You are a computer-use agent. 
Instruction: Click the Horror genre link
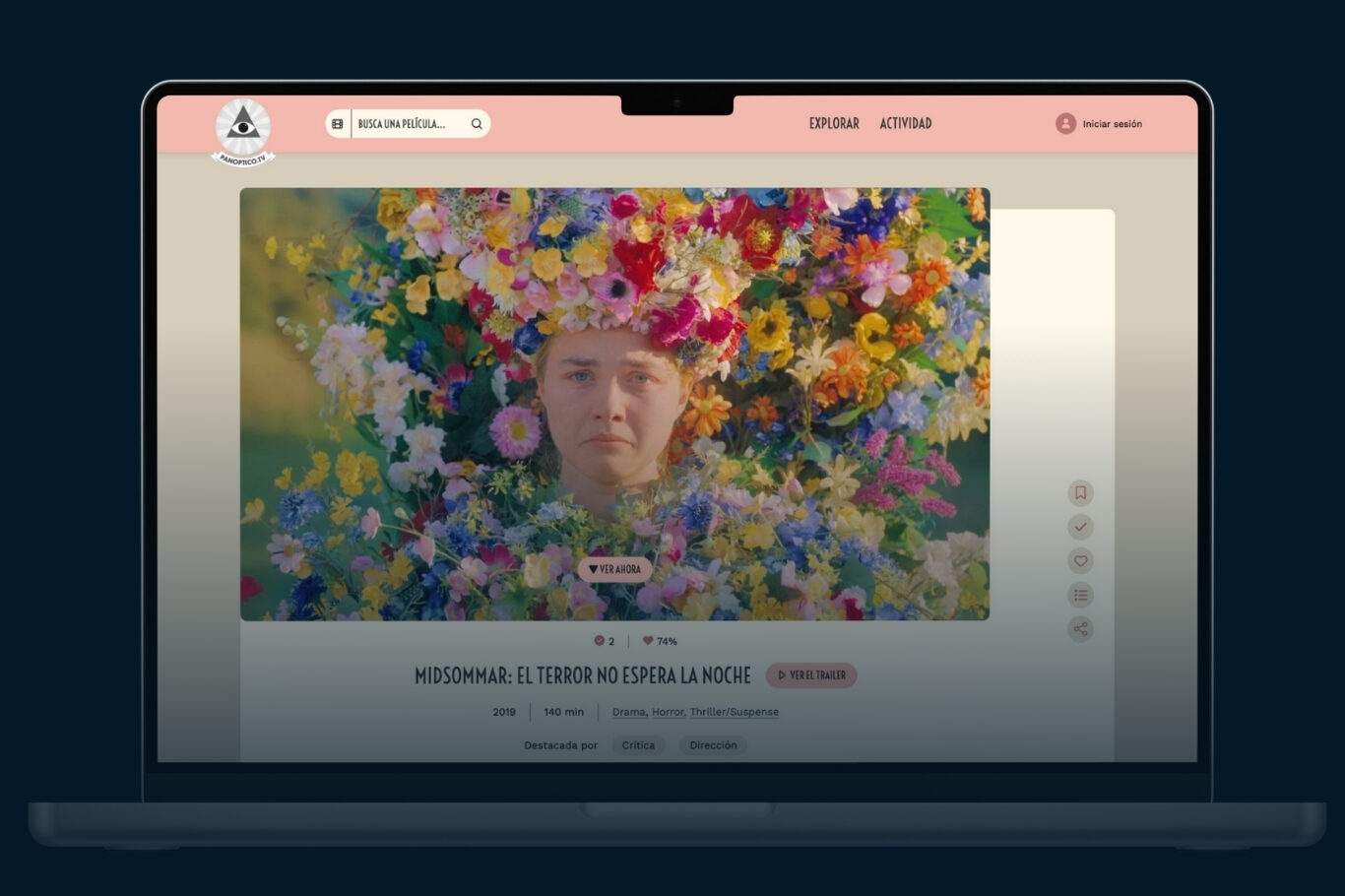click(x=669, y=712)
